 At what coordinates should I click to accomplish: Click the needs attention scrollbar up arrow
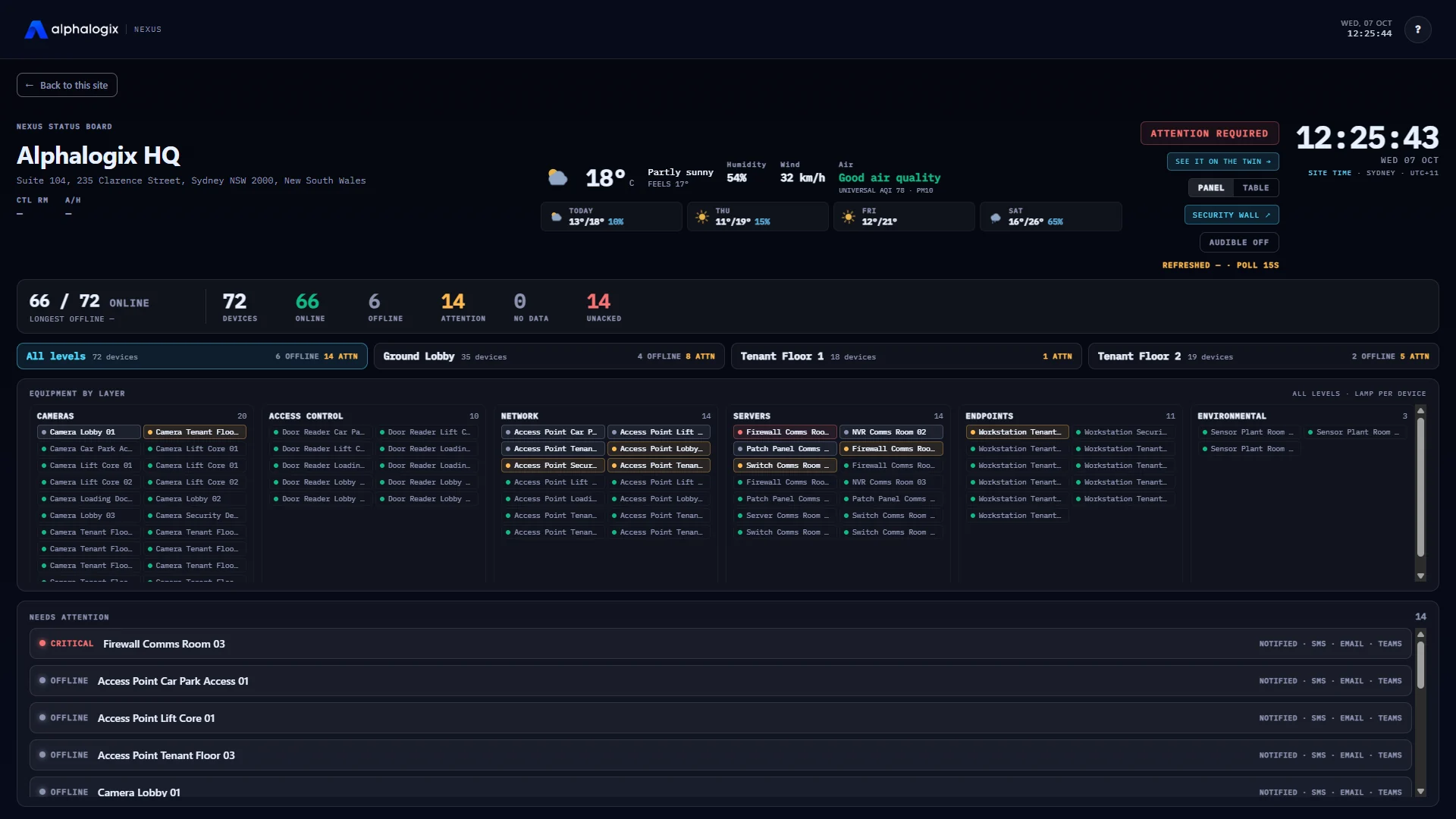click(x=1420, y=634)
